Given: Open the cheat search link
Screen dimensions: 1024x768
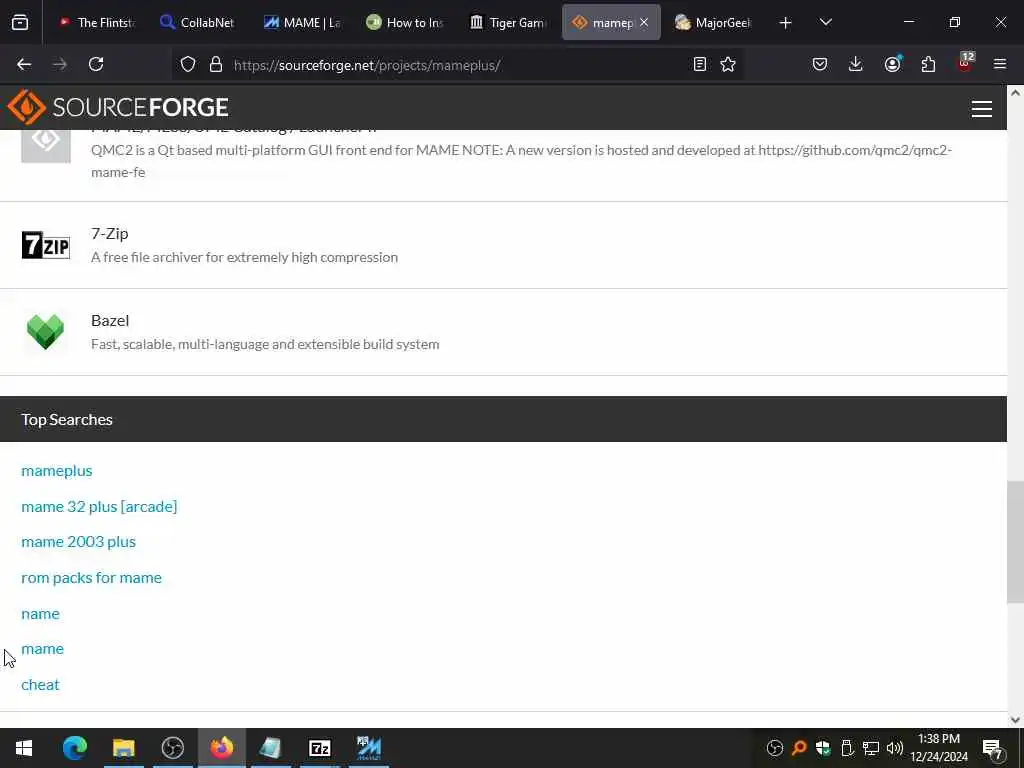Looking at the screenshot, I should [40, 684].
